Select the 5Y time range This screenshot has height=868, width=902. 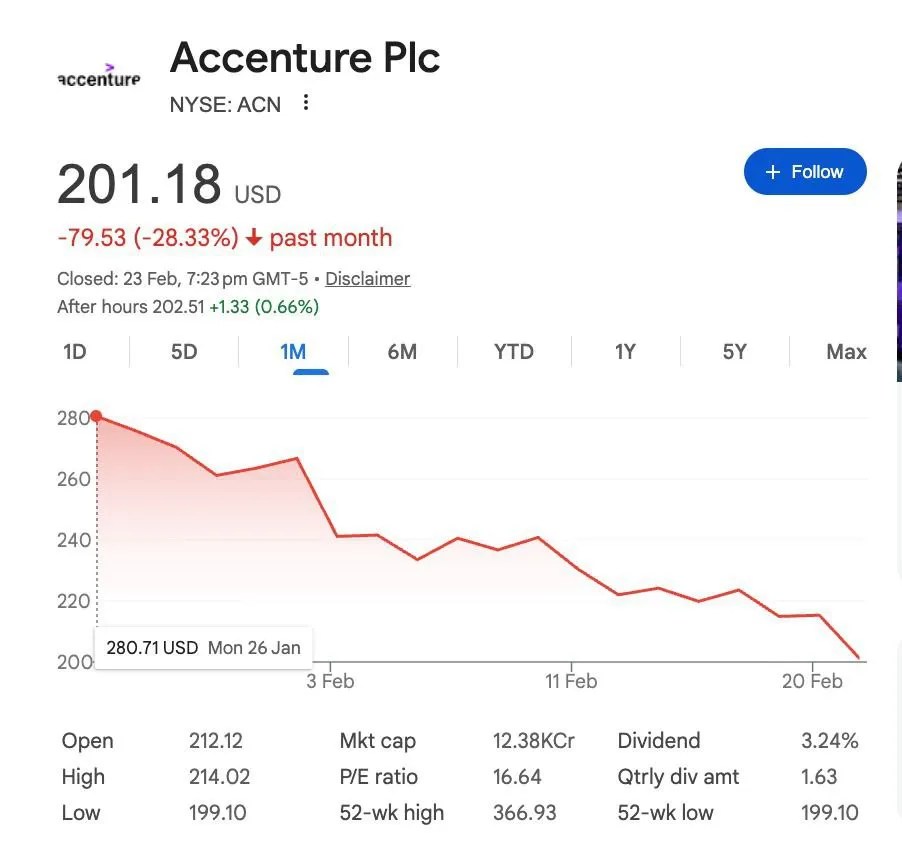click(x=734, y=351)
